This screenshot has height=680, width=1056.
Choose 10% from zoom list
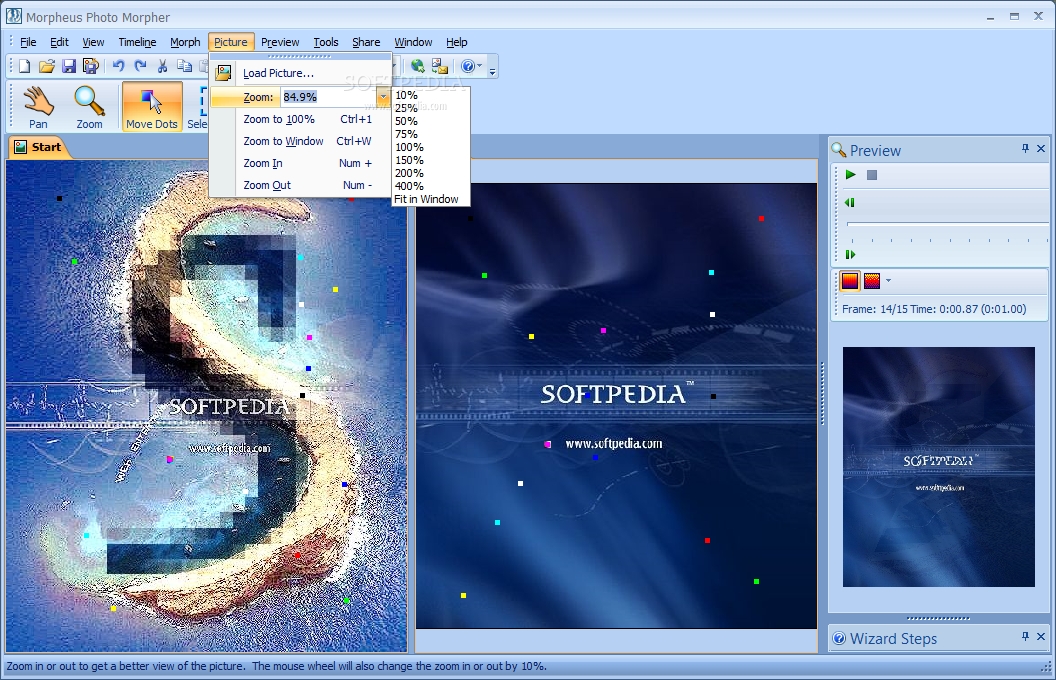pyautogui.click(x=407, y=95)
